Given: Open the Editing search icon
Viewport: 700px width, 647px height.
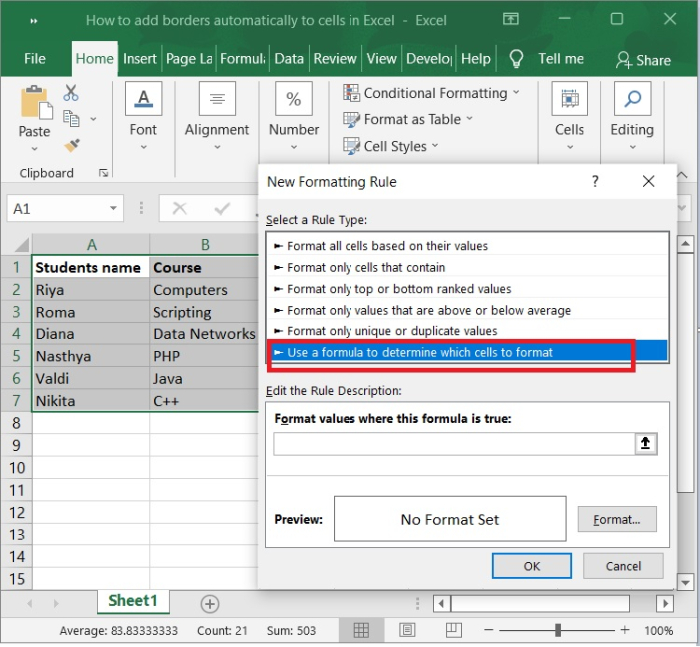Looking at the screenshot, I should click(x=632, y=100).
